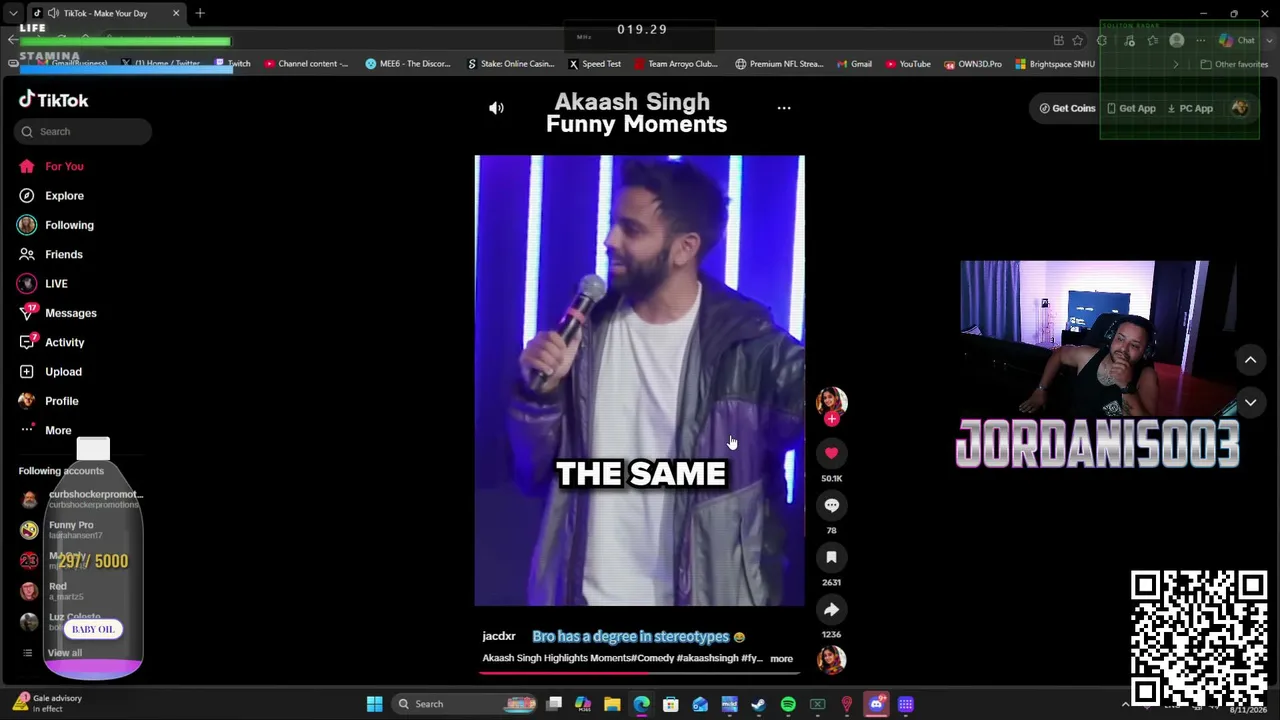Open Steam from the taskbar
This screenshot has width=1280, height=720.
pos(759,704)
